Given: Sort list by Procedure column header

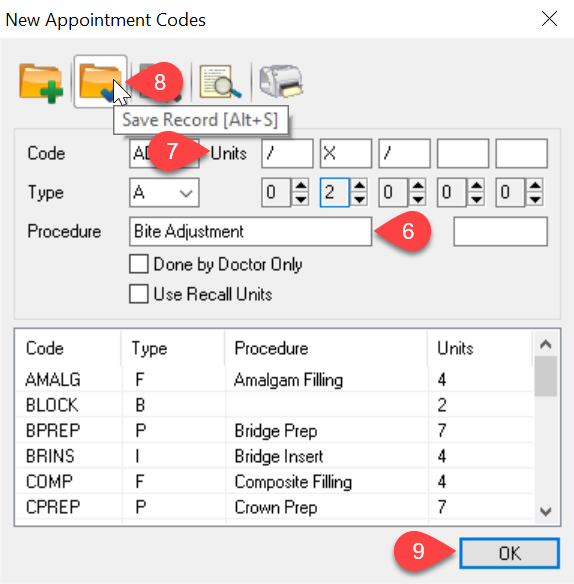Looking at the screenshot, I should point(326,349).
